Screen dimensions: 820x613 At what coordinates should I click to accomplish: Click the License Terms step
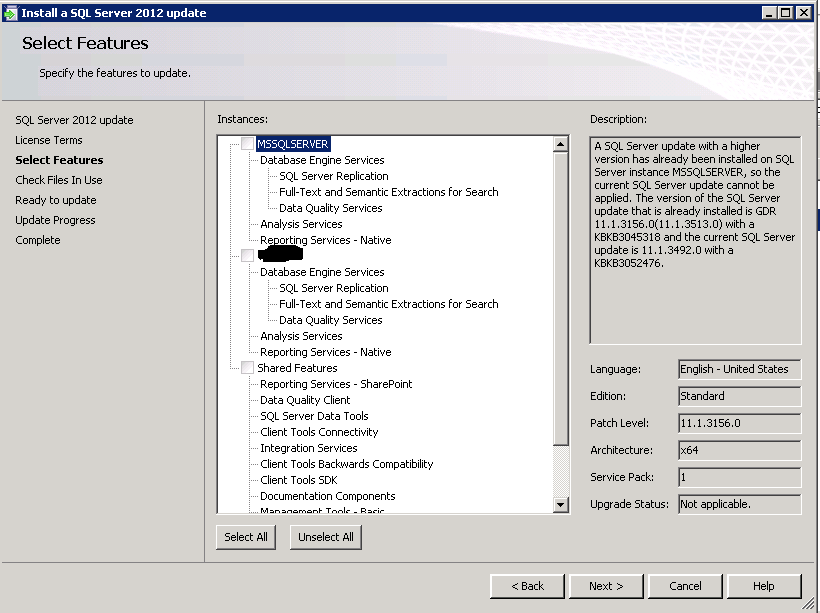point(49,140)
